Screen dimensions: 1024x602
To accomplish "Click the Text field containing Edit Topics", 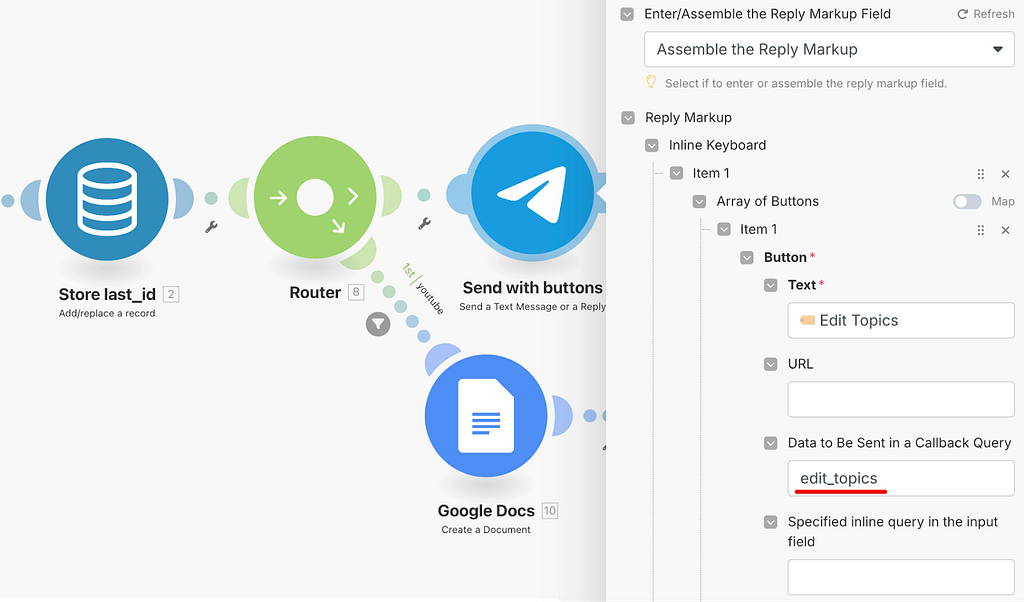I will tap(901, 321).
